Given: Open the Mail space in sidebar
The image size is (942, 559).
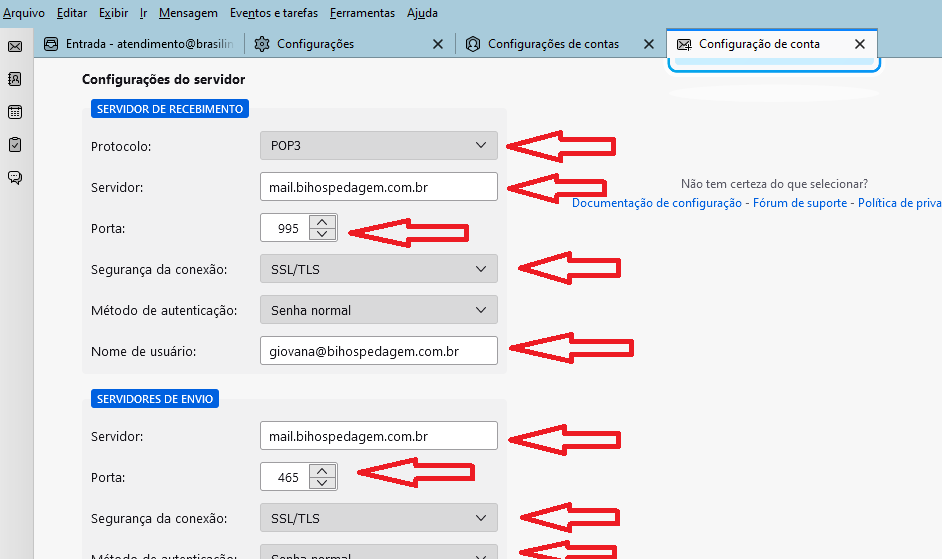Looking at the screenshot, I should 15,46.
